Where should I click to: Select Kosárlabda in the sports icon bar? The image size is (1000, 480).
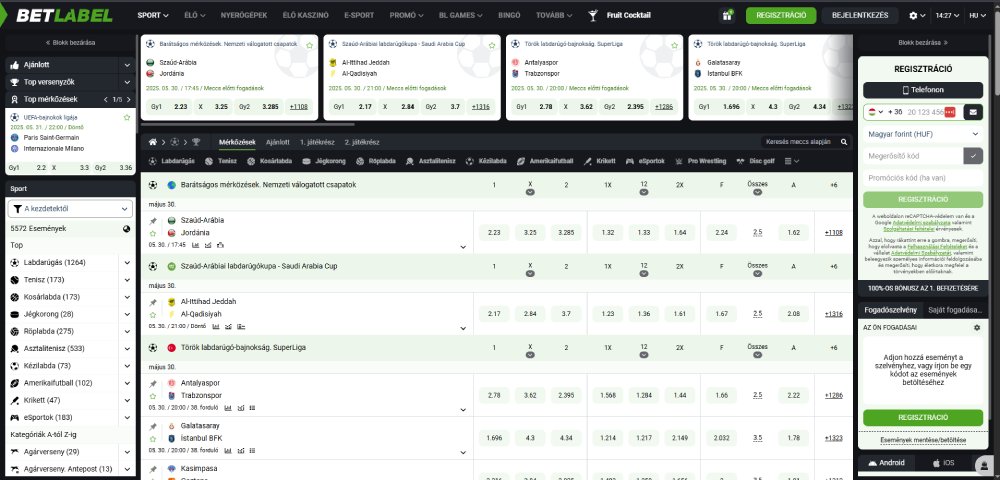[270, 161]
